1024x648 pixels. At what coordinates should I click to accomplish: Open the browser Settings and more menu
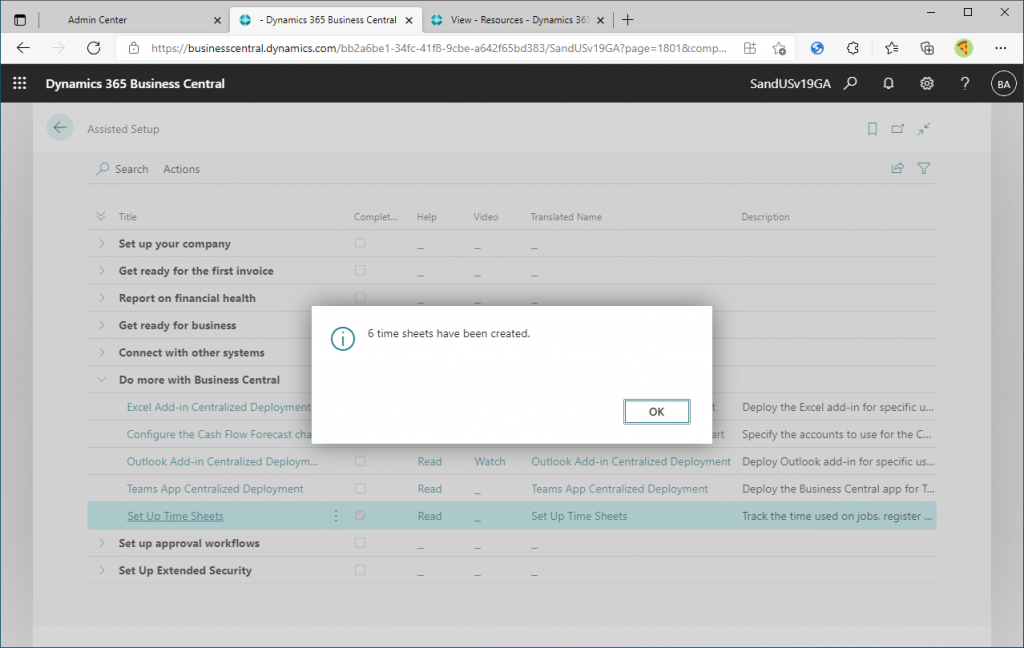coord(1000,48)
